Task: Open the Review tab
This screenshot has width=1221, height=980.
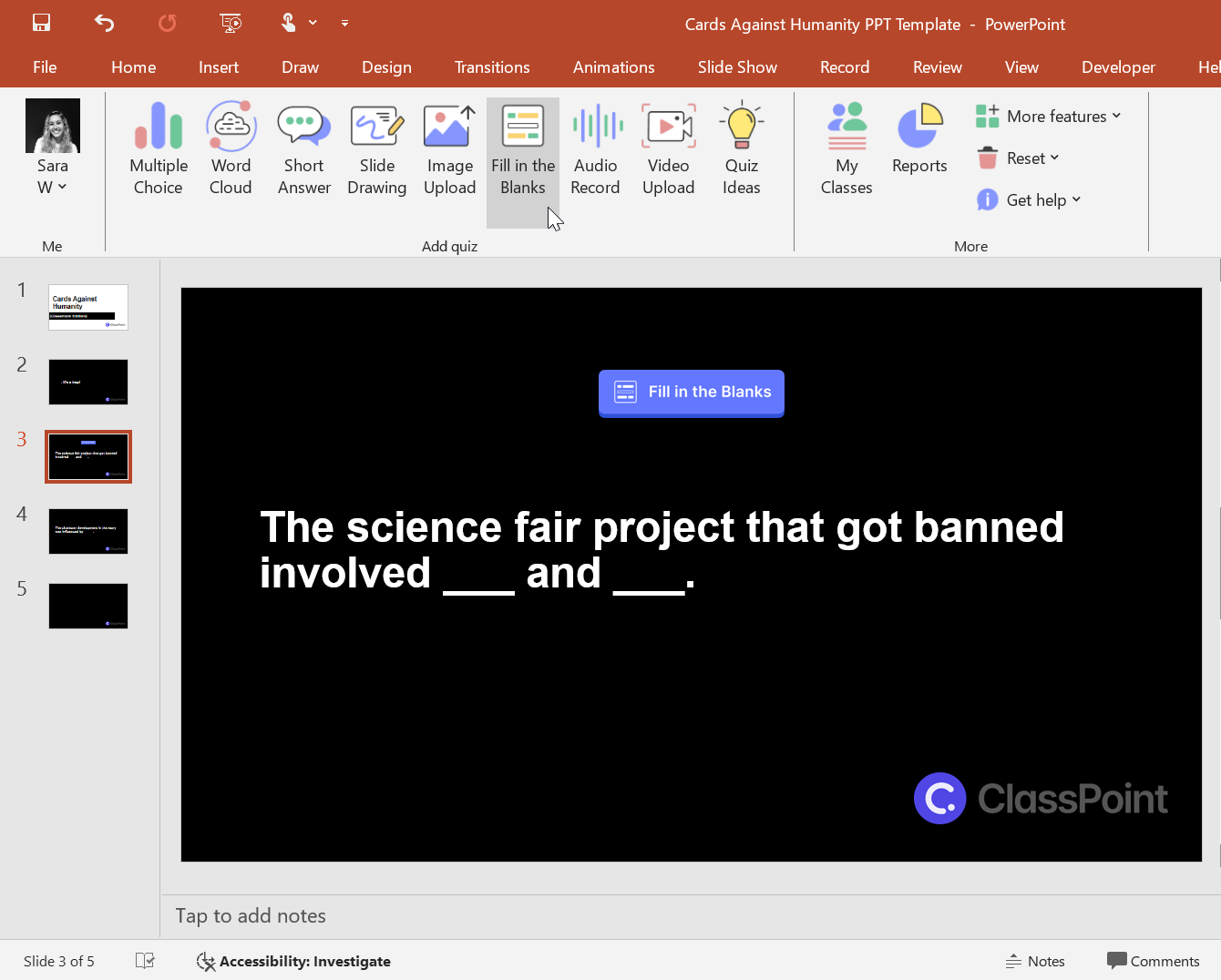Action: pos(937,67)
